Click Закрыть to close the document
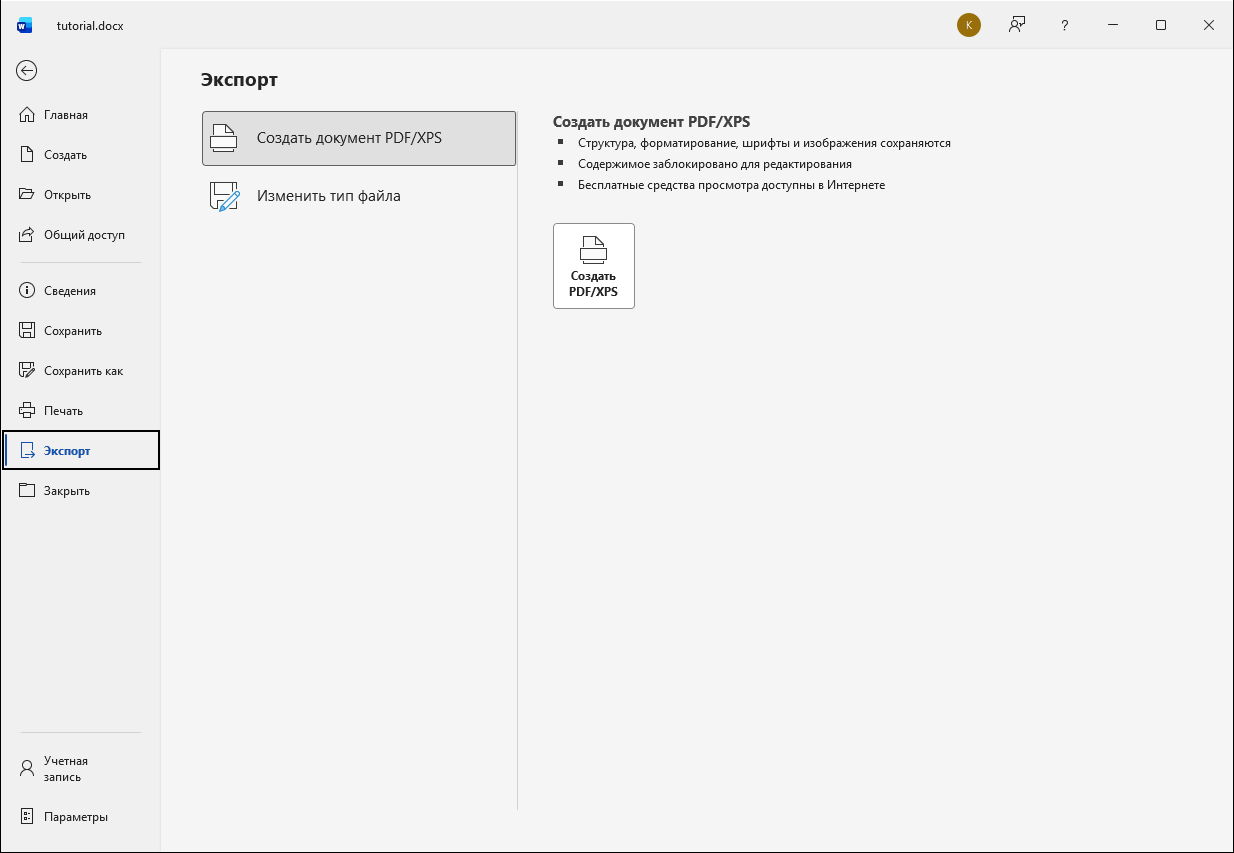 [x=80, y=491]
